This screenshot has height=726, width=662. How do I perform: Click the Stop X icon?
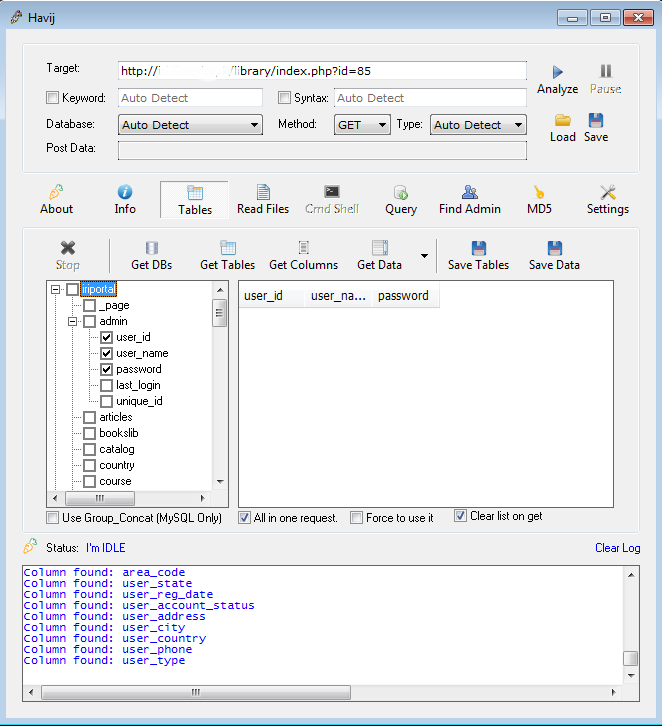[x=68, y=248]
